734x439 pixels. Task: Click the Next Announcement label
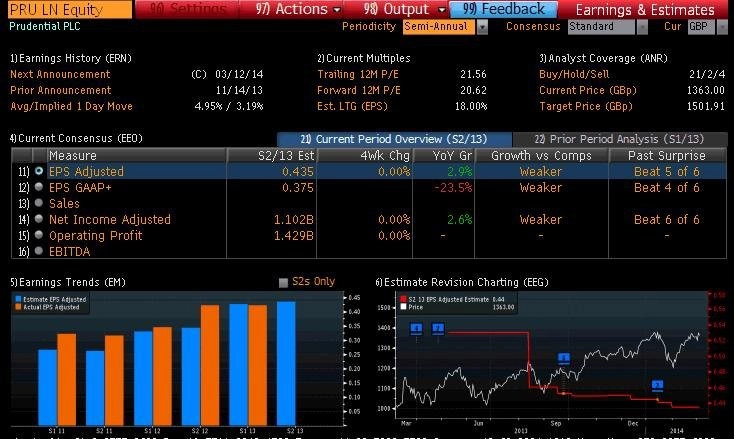(60, 74)
